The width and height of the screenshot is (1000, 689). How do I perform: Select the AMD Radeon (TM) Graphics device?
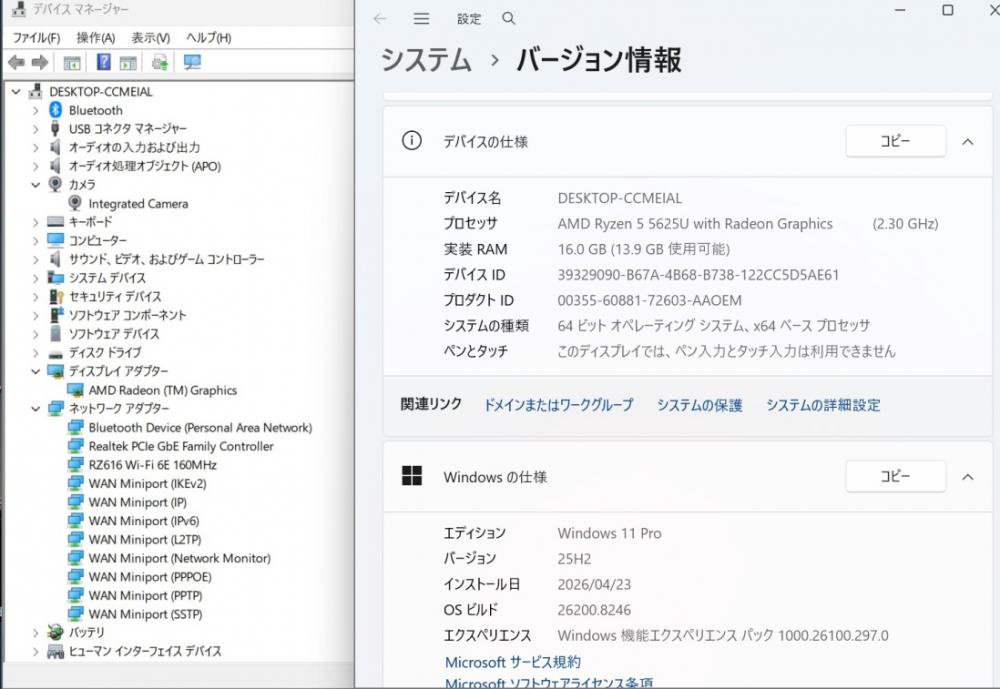(x=162, y=390)
